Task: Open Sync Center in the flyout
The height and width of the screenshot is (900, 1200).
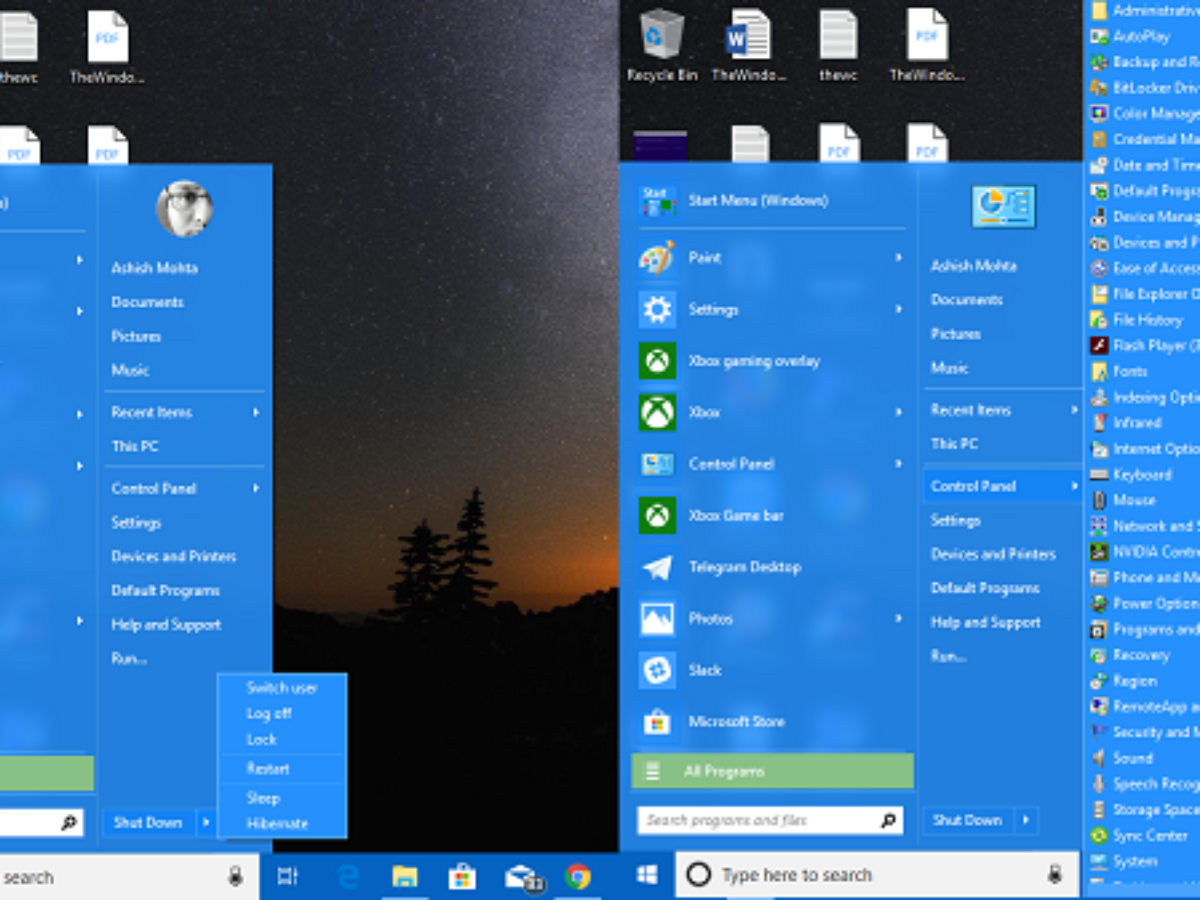Action: point(1141,836)
